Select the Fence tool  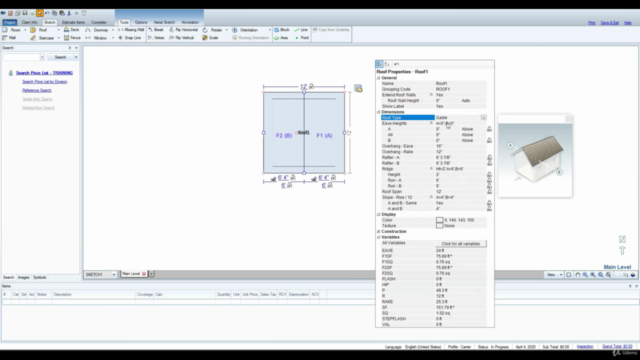pos(72,38)
